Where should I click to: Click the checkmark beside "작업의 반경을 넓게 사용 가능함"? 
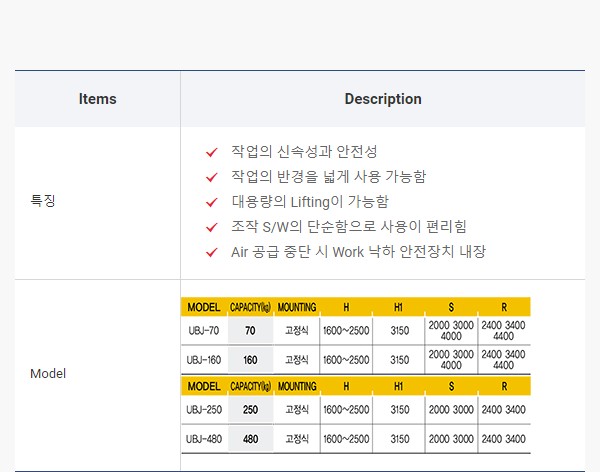211,177
